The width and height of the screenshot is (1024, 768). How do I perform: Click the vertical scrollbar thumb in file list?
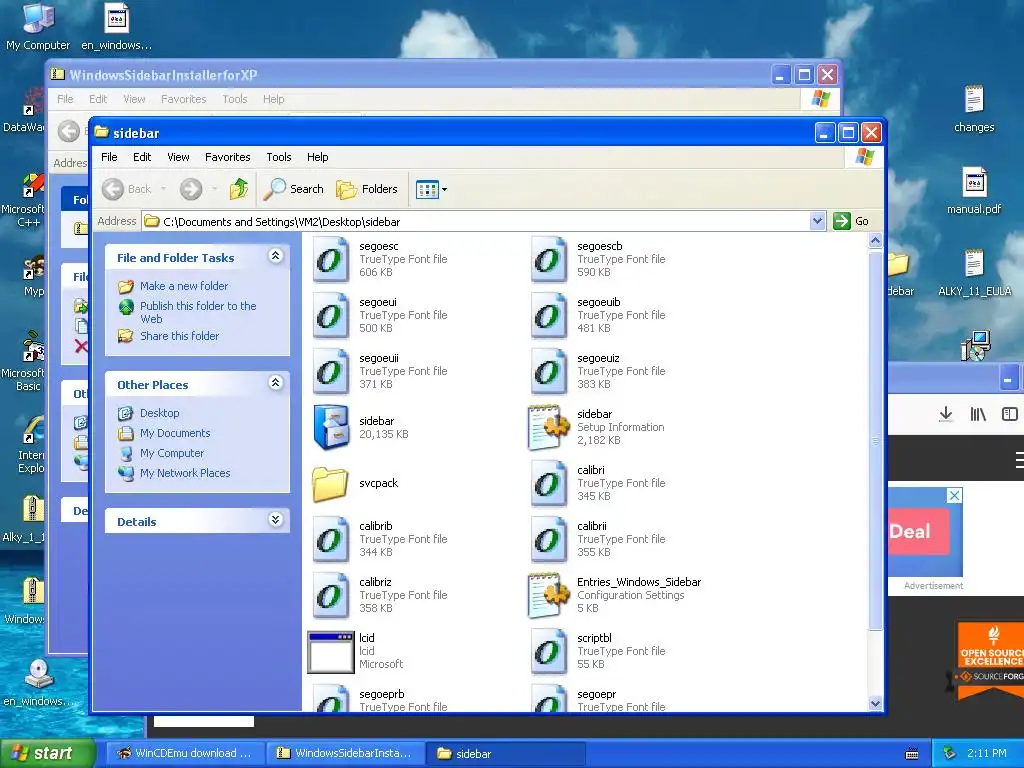875,441
